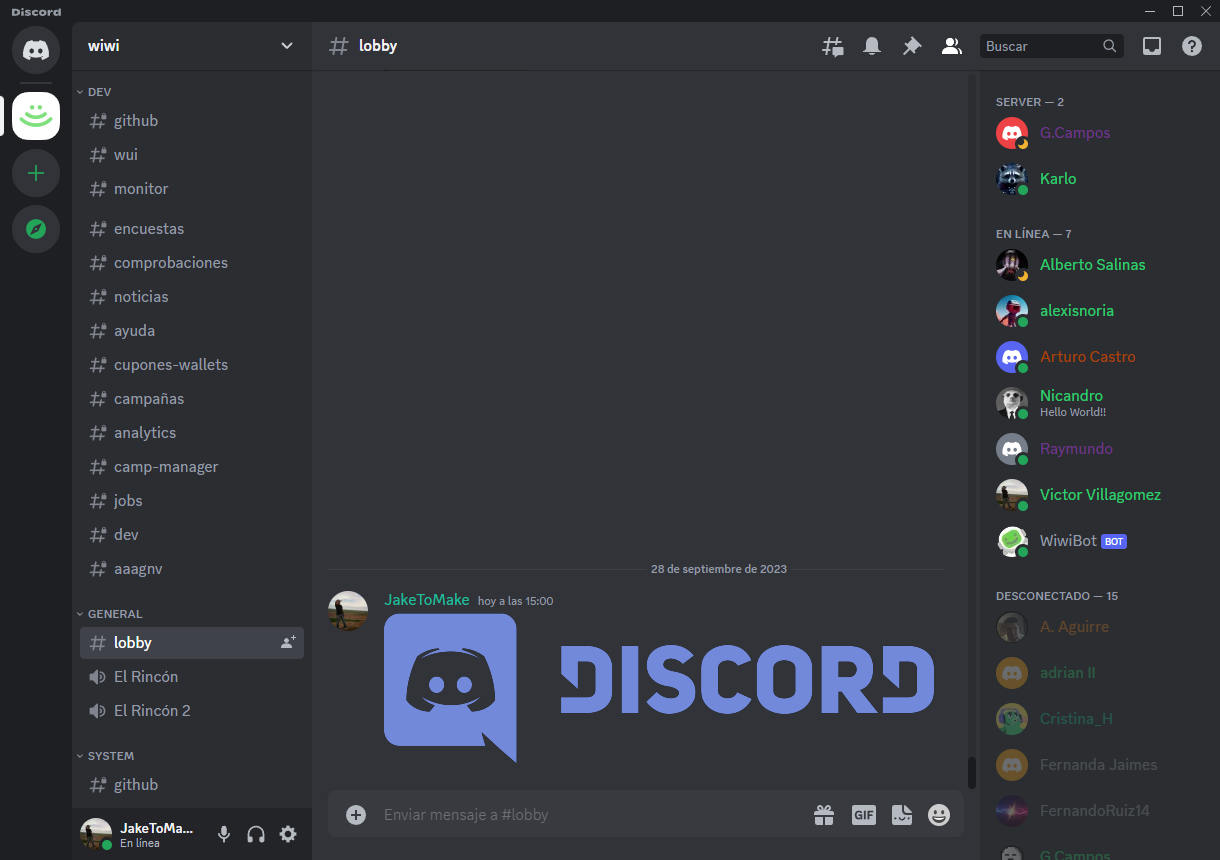
Task: Open the camp-manager channel
Action: (x=192, y=467)
